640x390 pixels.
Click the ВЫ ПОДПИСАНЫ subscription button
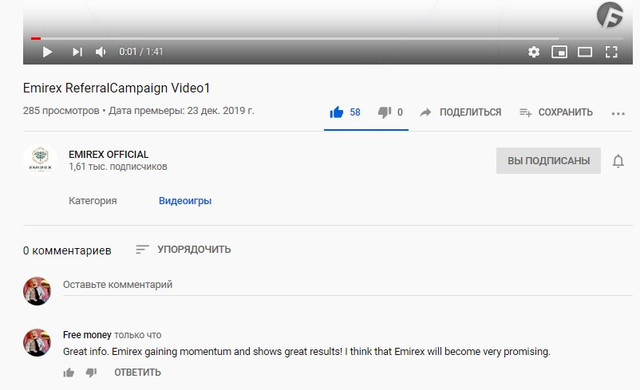click(548, 161)
